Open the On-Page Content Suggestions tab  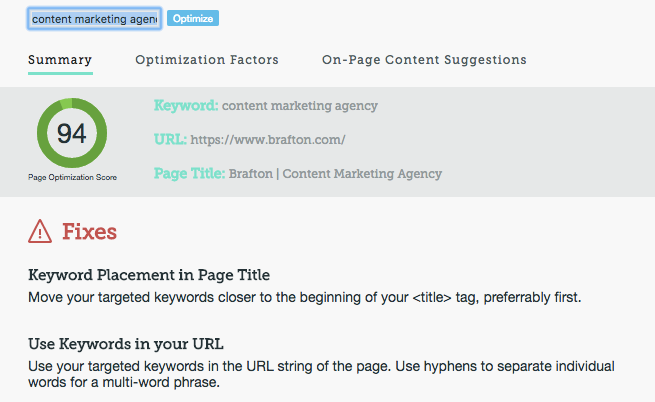click(424, 60)
